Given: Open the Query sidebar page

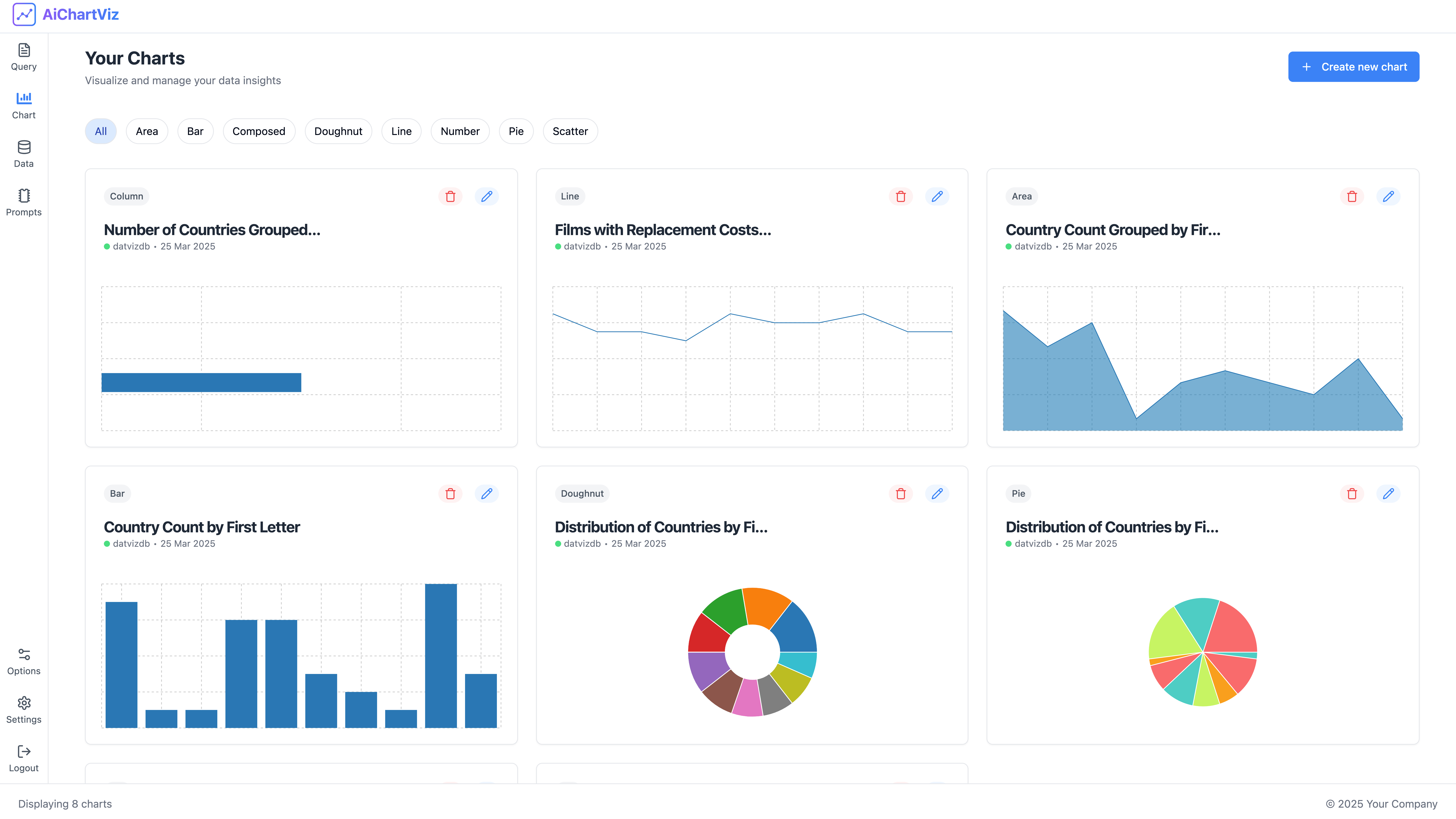Looking at the screenshot, I should (x=24, y=57).
